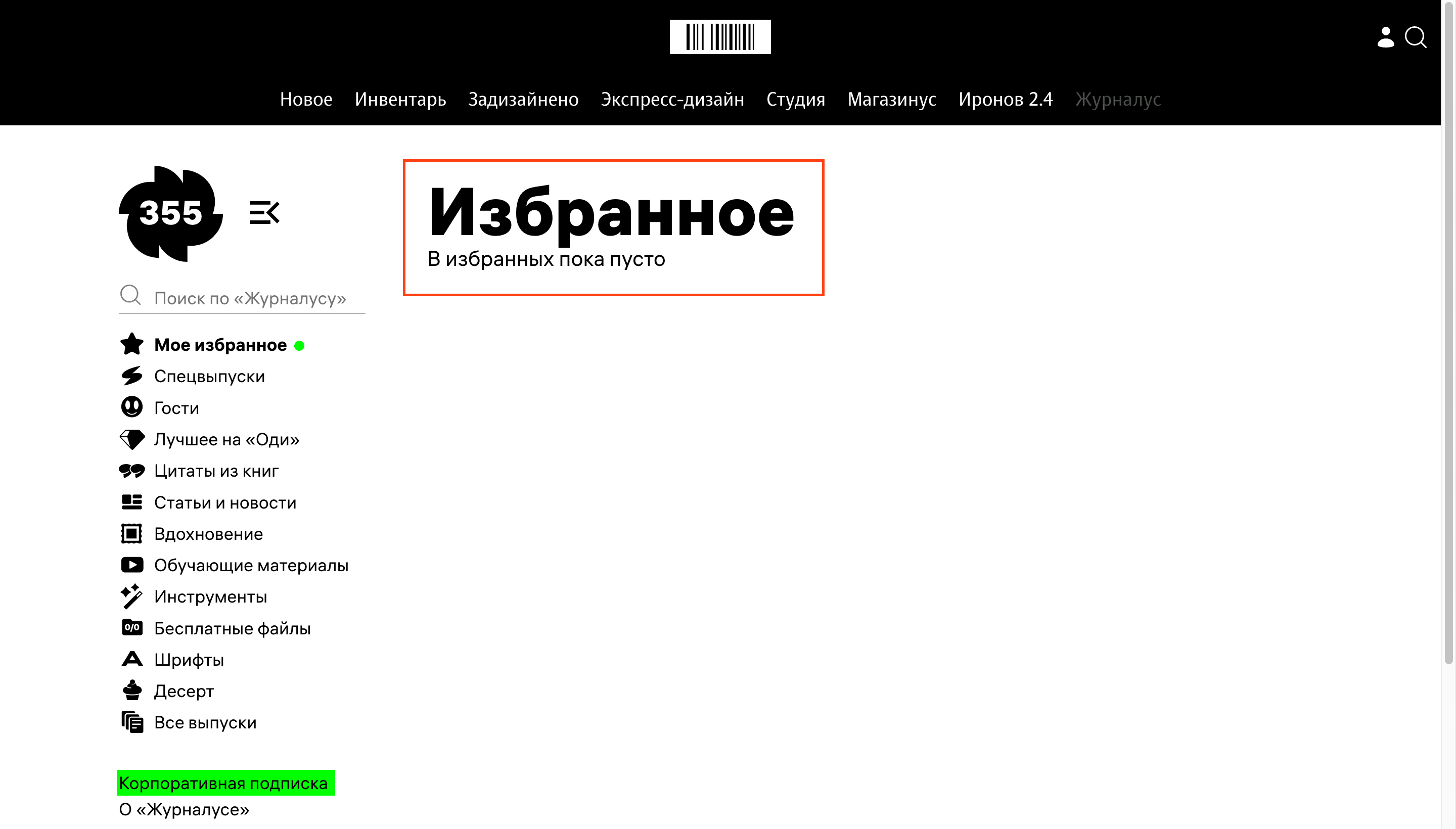Click the search magnifier at top right
Screen dimensions: 1456x829
(1416, 37)
